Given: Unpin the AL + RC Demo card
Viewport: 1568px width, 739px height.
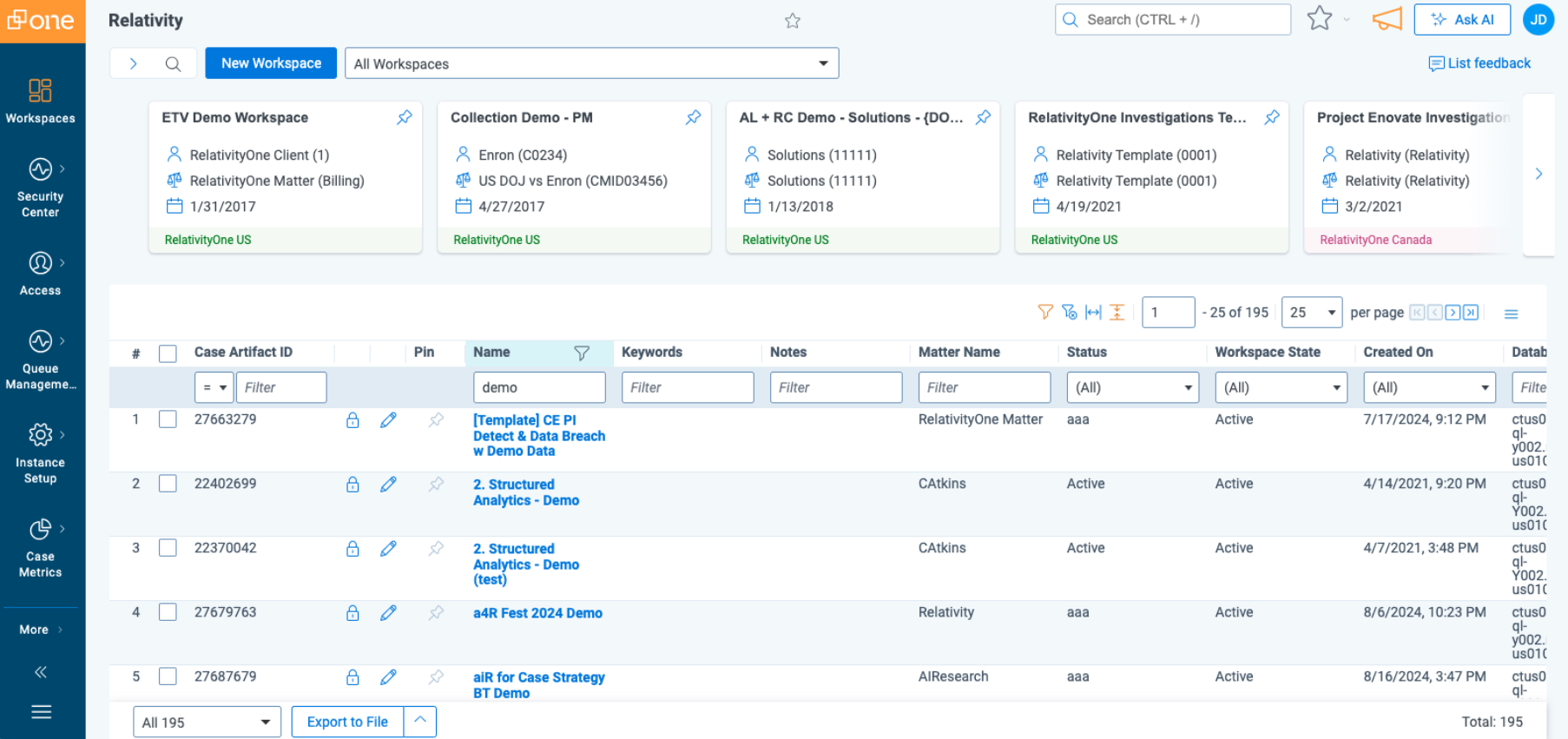Looking at the screenshot, I should click(983, 117).
